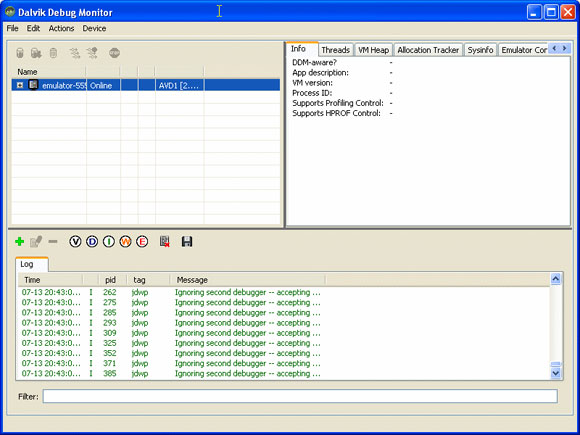Click the Name column header in device list
This screenshot has height=435, width=580.
pos(48,72)
